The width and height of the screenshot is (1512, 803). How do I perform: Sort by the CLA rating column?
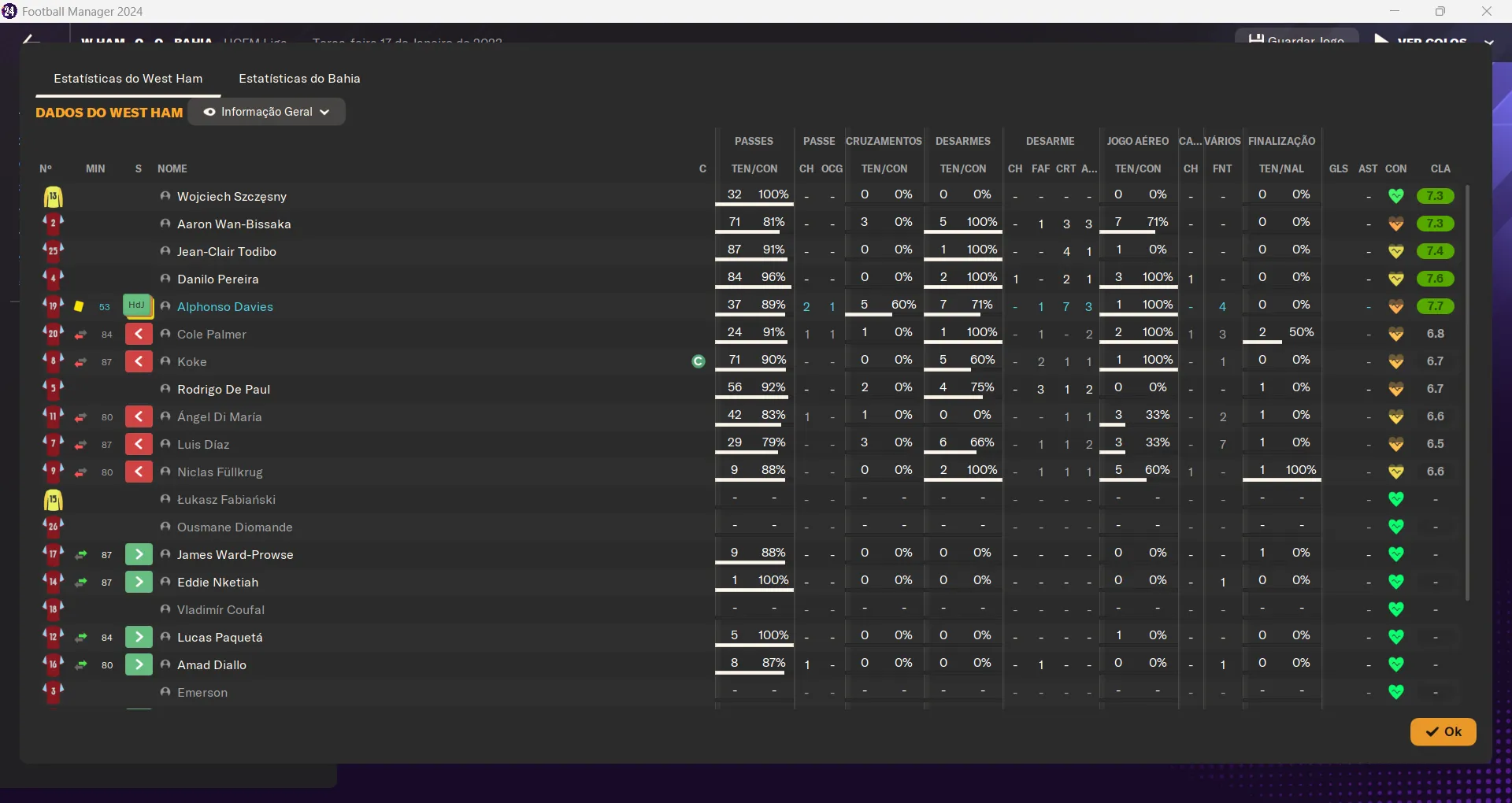[x=1440, y=168]
